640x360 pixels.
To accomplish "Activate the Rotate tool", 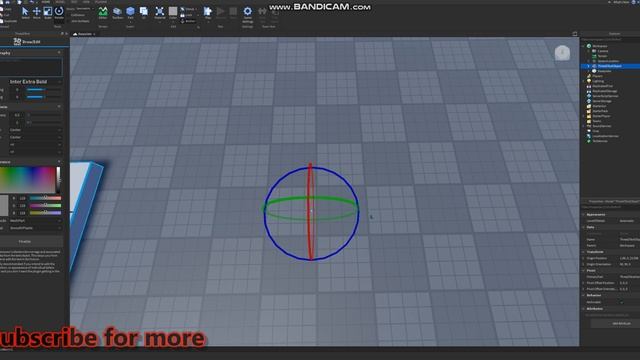I will 59,13.
